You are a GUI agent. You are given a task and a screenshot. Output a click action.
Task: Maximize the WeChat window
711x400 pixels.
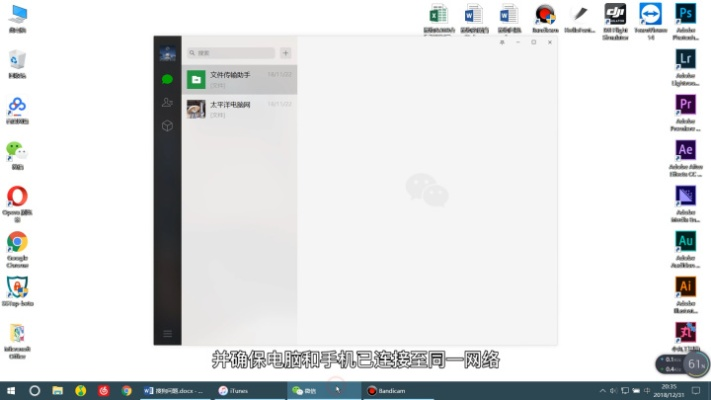point(534,42)
